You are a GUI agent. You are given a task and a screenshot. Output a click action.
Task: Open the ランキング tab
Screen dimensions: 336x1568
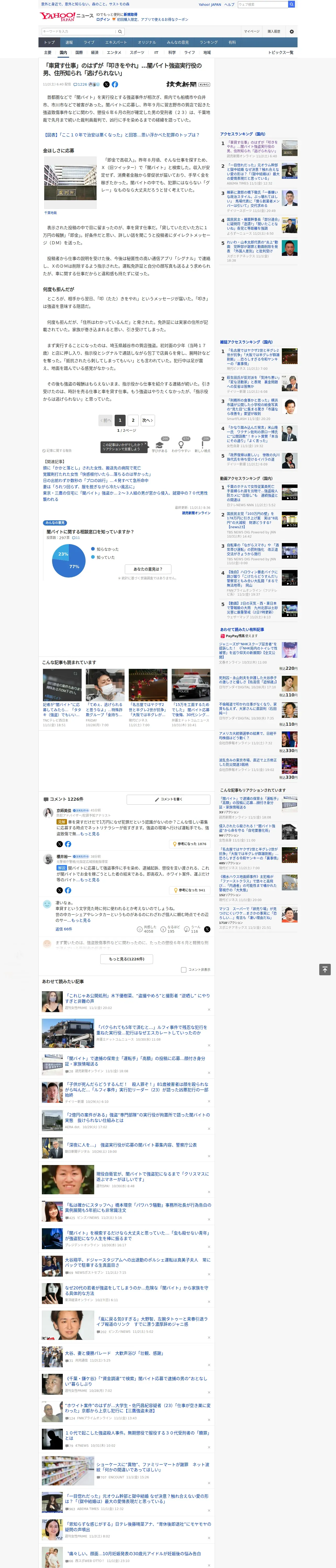tap(209, 42)
